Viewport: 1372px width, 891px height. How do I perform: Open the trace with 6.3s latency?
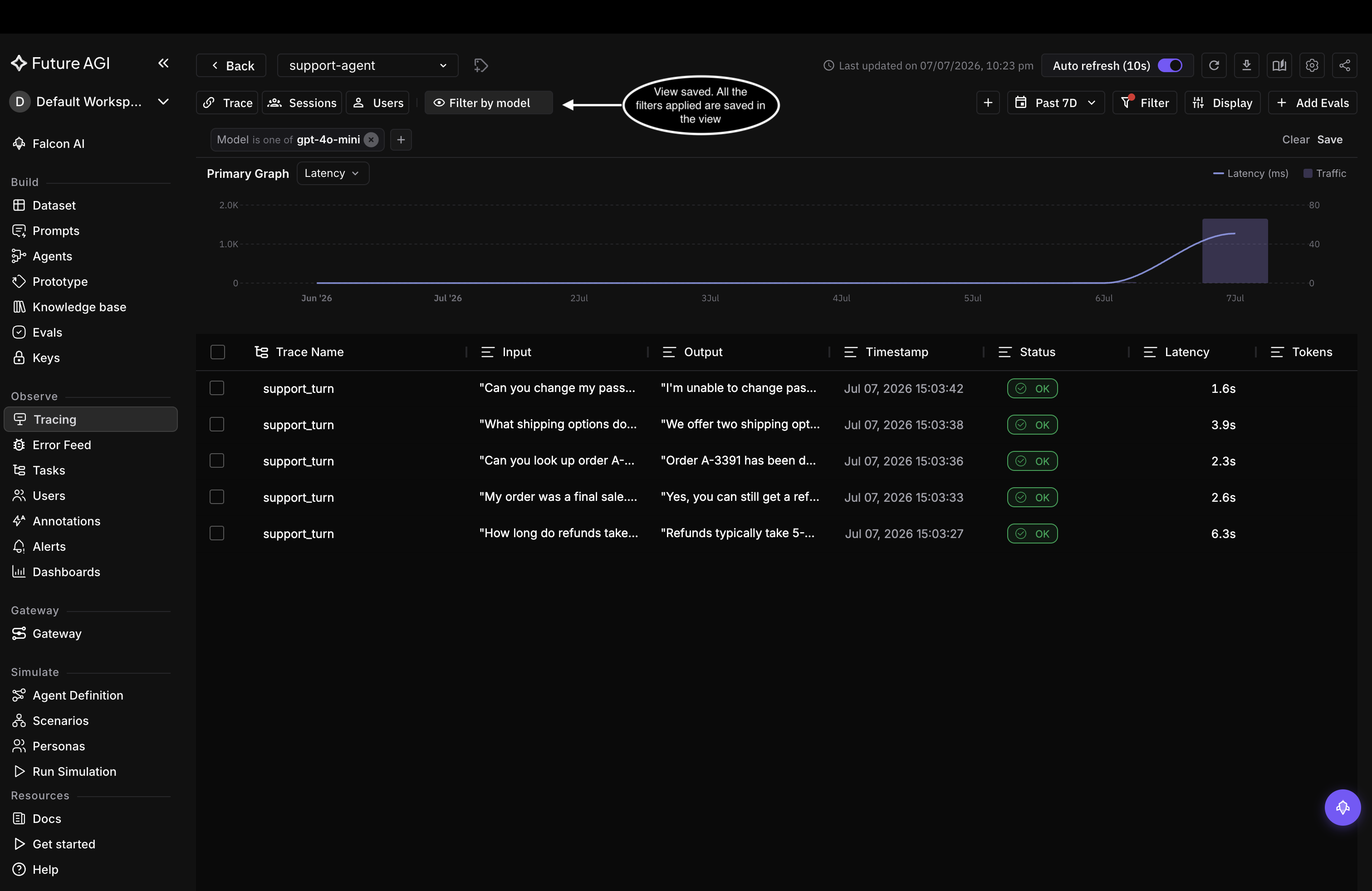(x=776, y=533)
